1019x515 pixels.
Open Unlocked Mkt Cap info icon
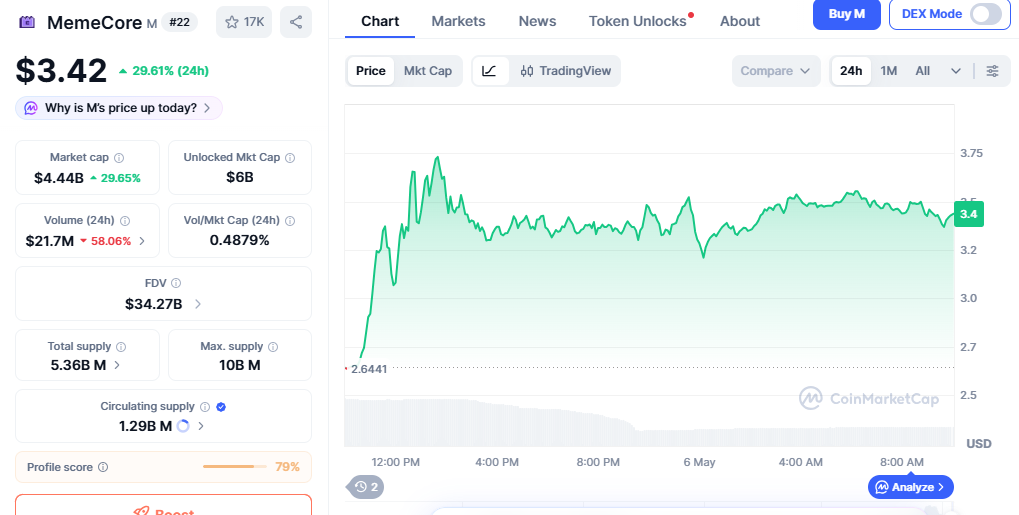tap(290, 157)
